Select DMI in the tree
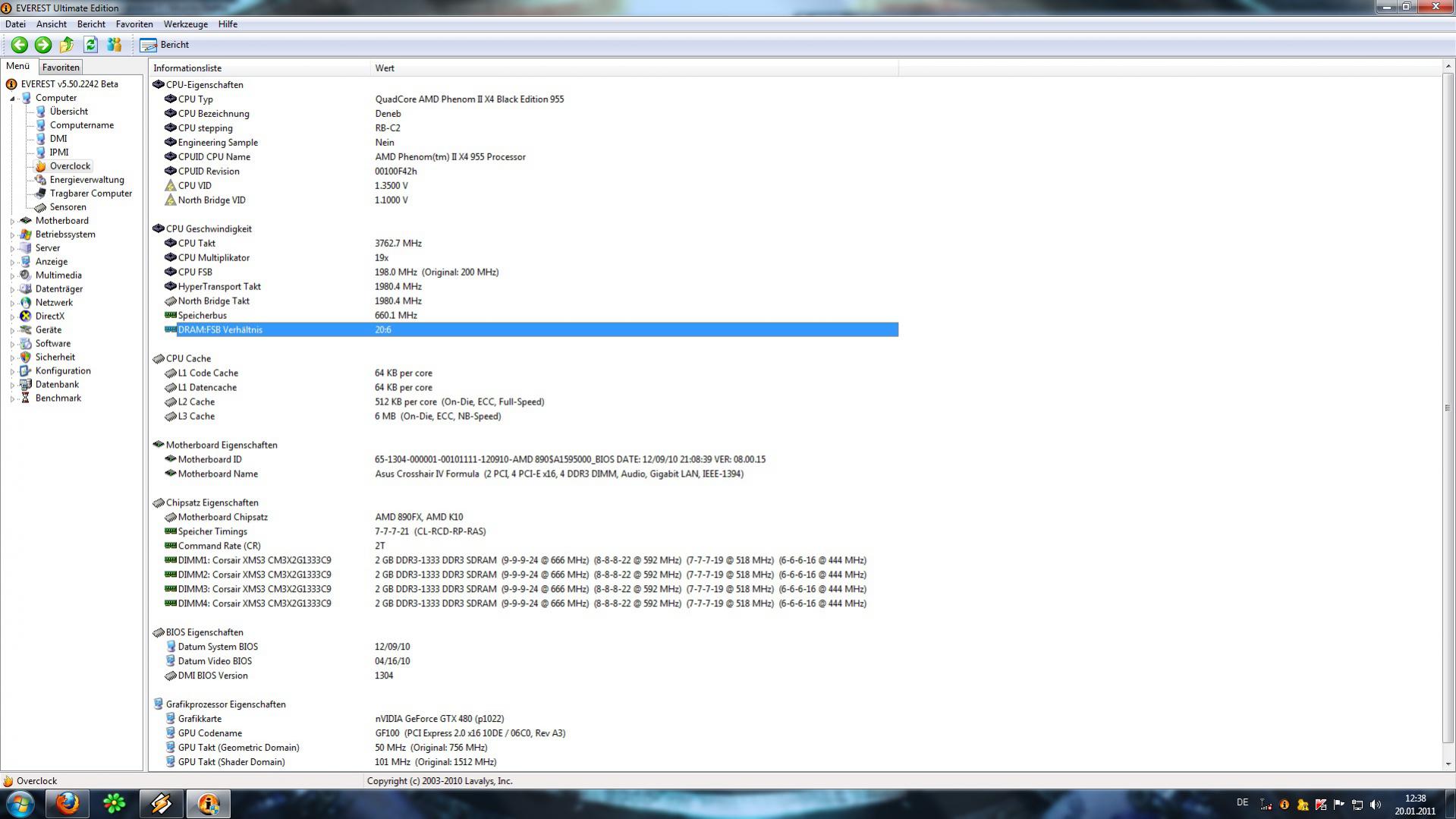 (58, 139)
